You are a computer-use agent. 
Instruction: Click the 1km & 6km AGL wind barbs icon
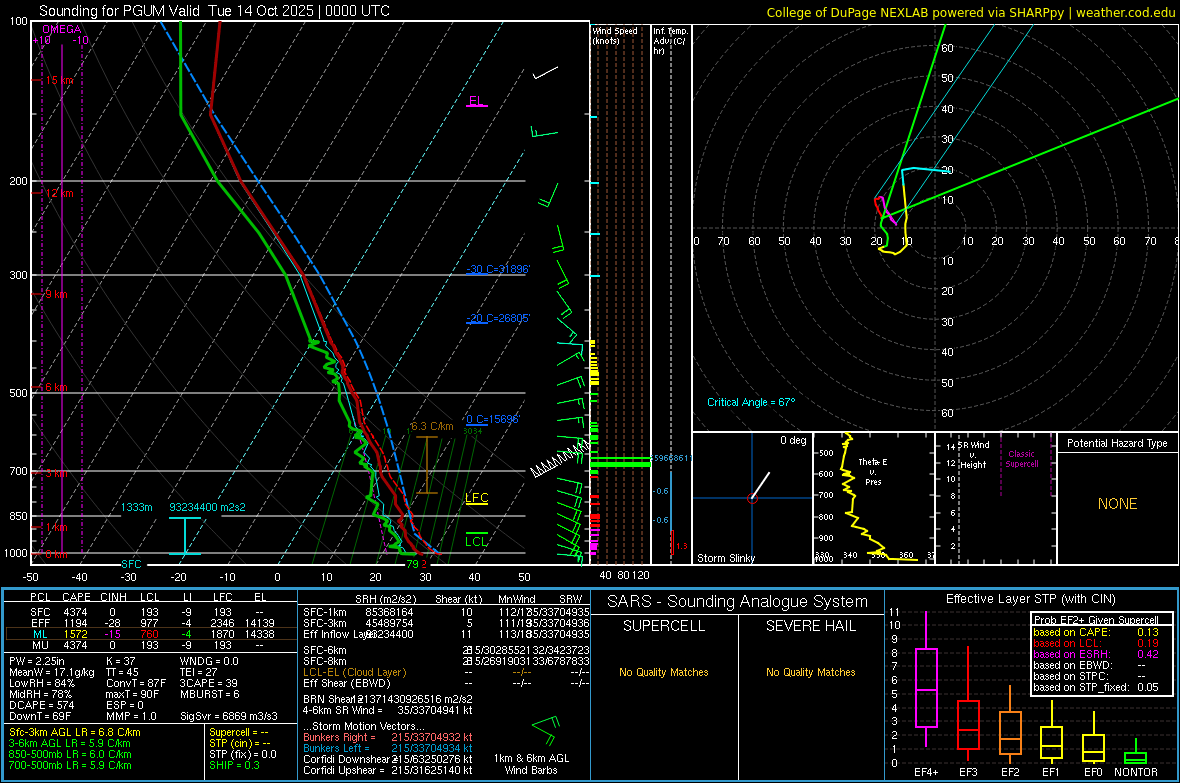pyautogui.click(x=546, y=730)
